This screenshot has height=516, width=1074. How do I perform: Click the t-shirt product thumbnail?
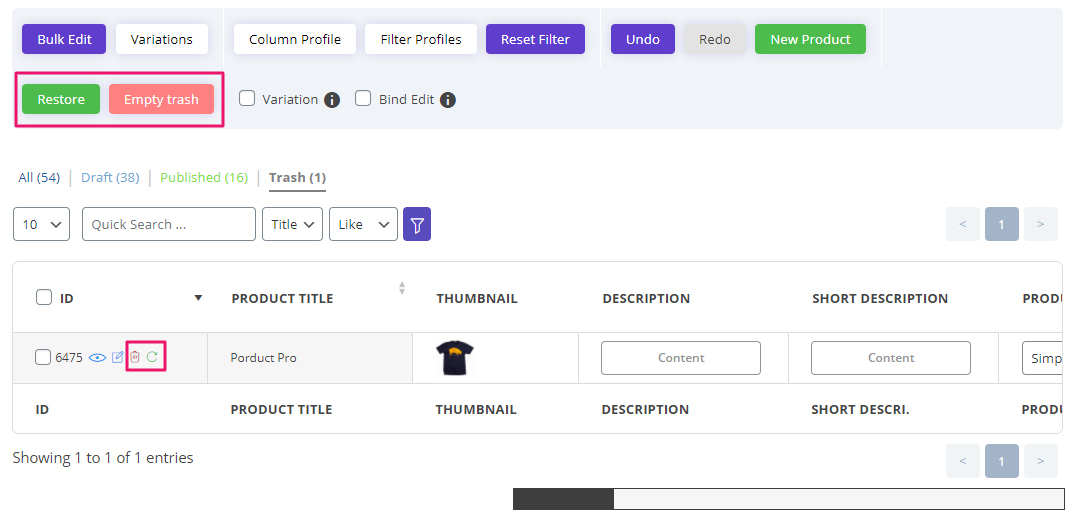click(x=455, y=358)
